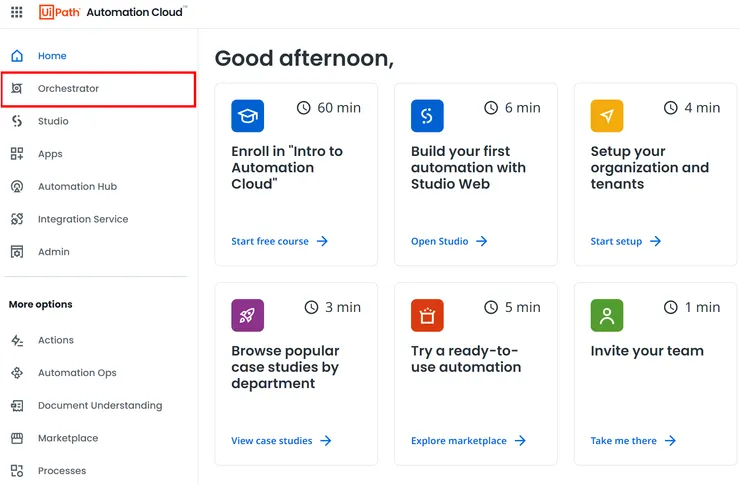This screenshot has height=485, width=740.
Task: Click the Integration Service sidebar icon
Action: [17, 219]
